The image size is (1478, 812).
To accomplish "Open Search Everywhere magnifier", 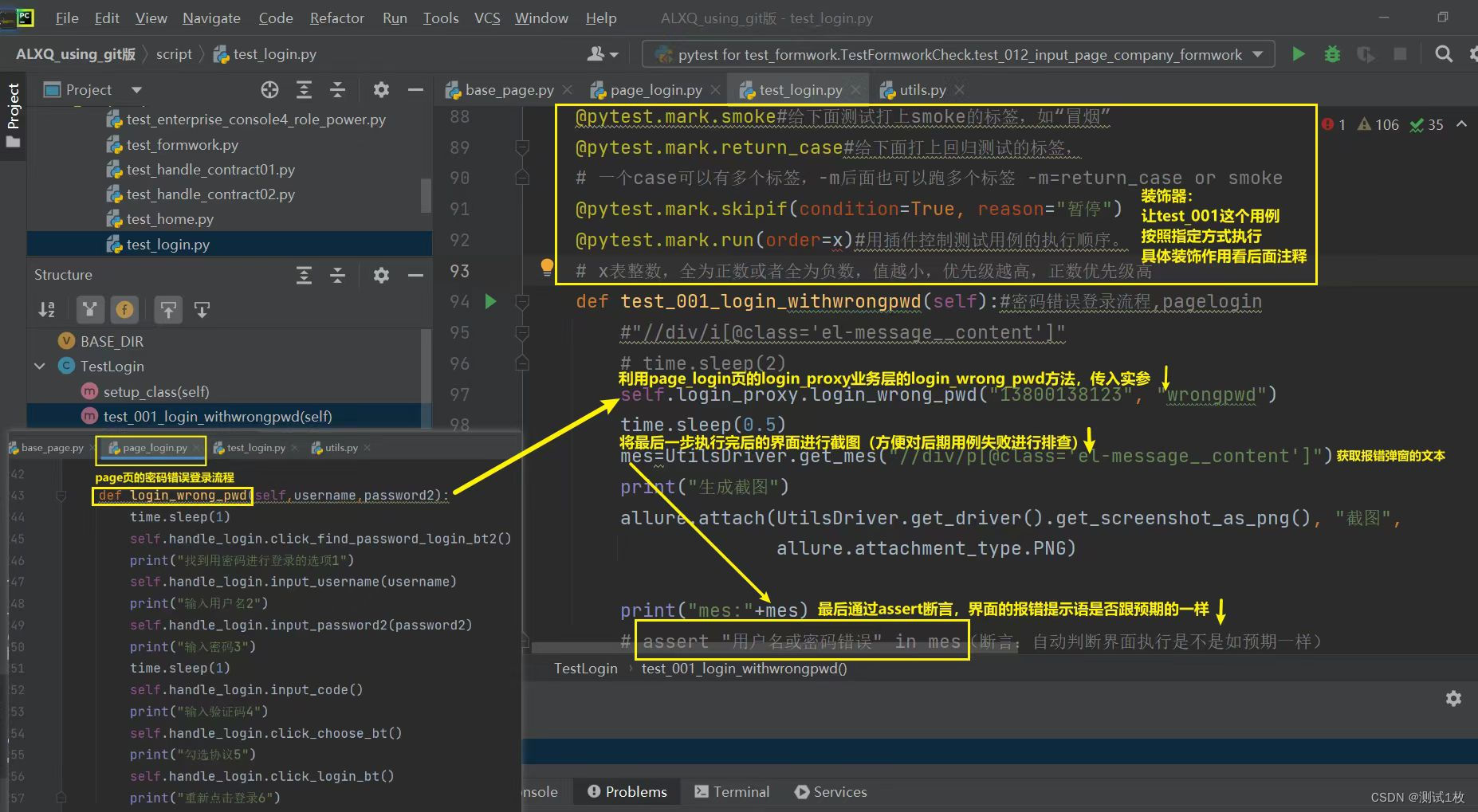I will [x=1444, y=54].
